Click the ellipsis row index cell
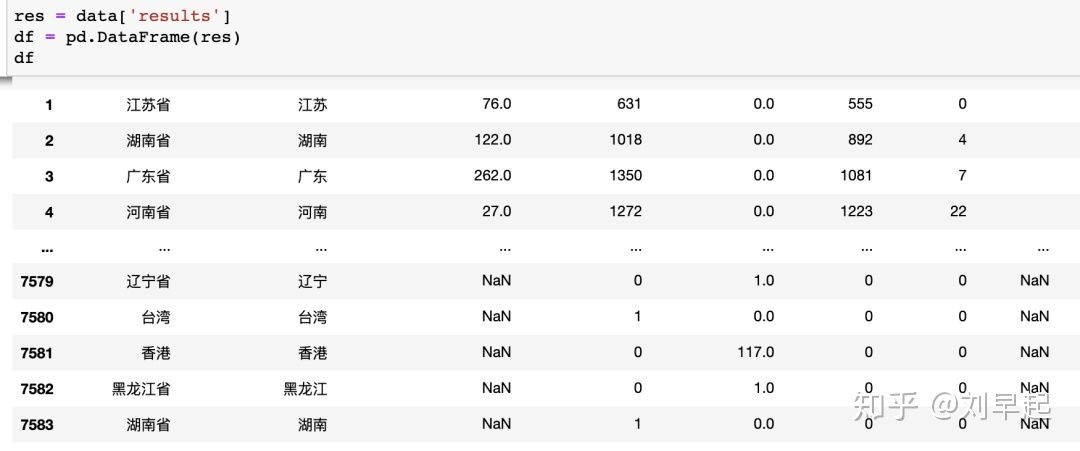 pyautogui.click(x=47, y=247)
